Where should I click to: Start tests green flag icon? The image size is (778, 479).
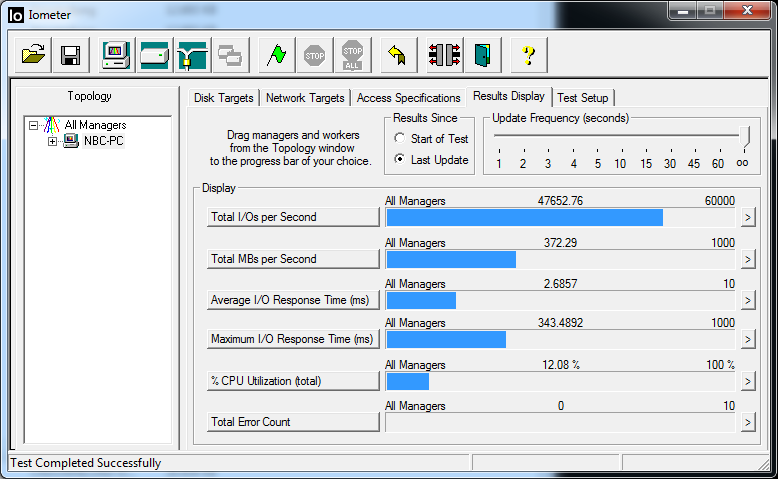point(276,55)
